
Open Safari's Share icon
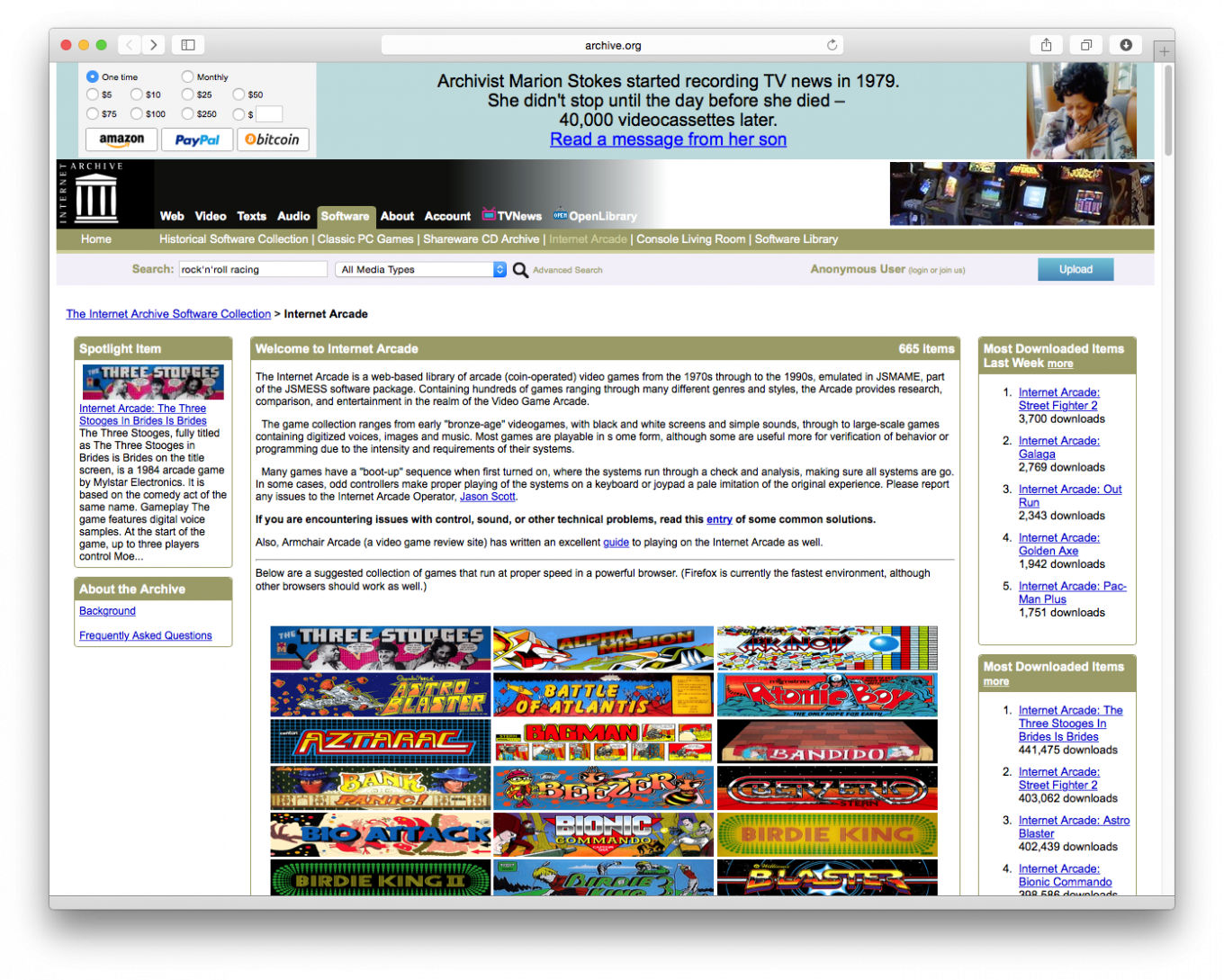[x=1046, y=45]
